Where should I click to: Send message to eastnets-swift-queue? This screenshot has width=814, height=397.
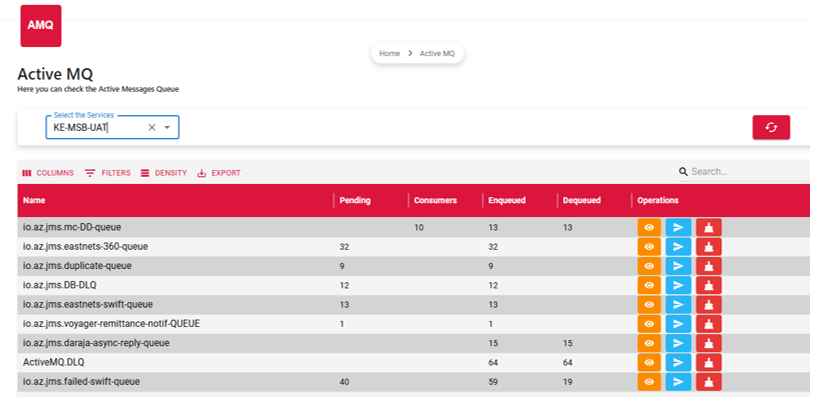pos(678,305)
